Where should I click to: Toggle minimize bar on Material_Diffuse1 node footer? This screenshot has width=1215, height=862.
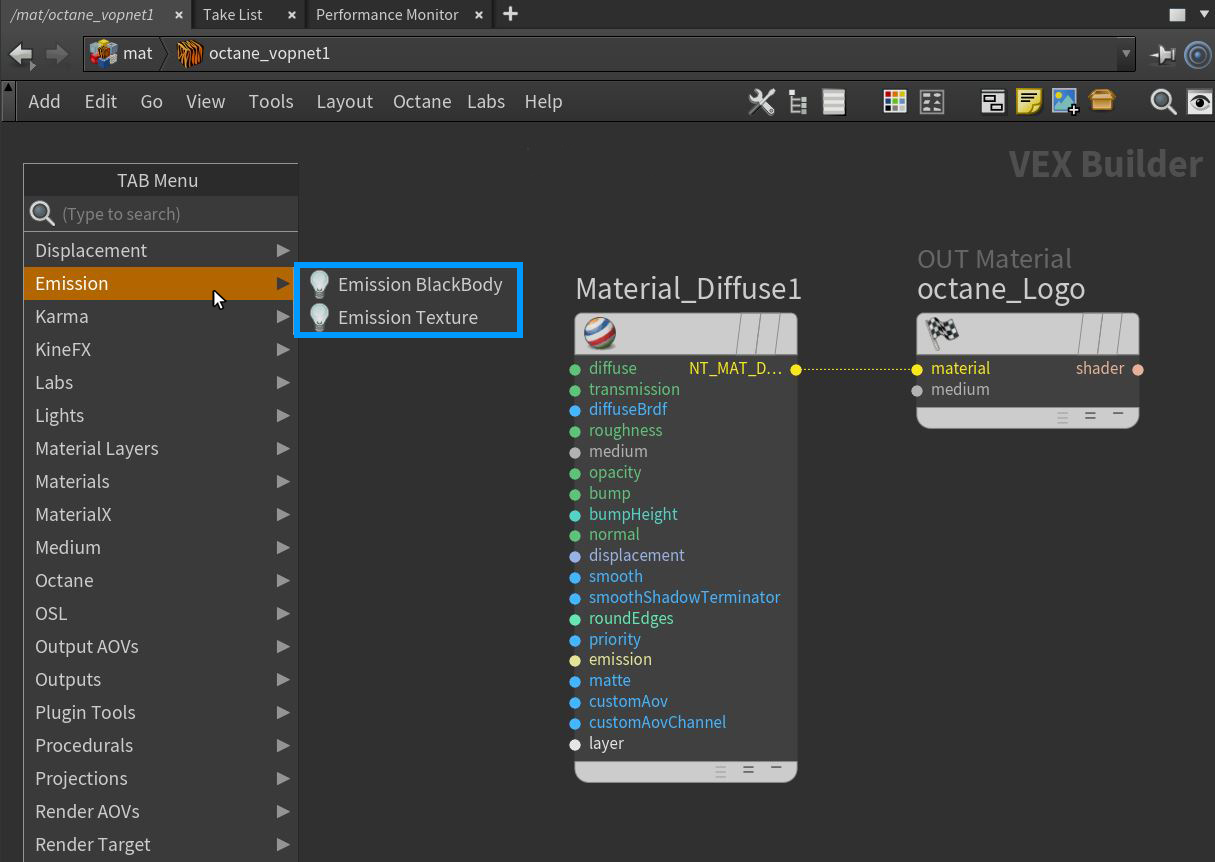(x=776, y=769)
